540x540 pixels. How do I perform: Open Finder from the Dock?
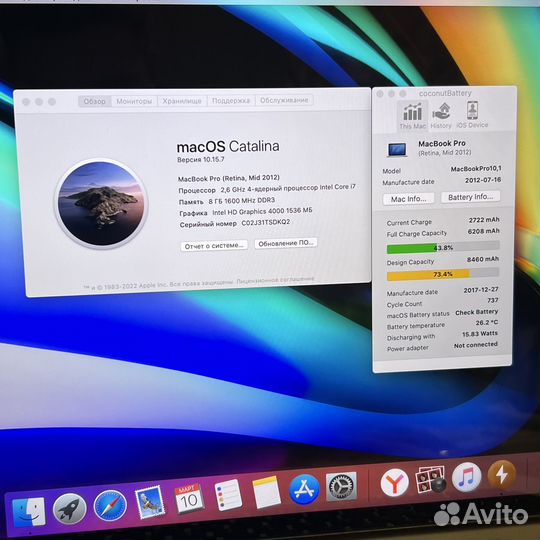[29, 511]
